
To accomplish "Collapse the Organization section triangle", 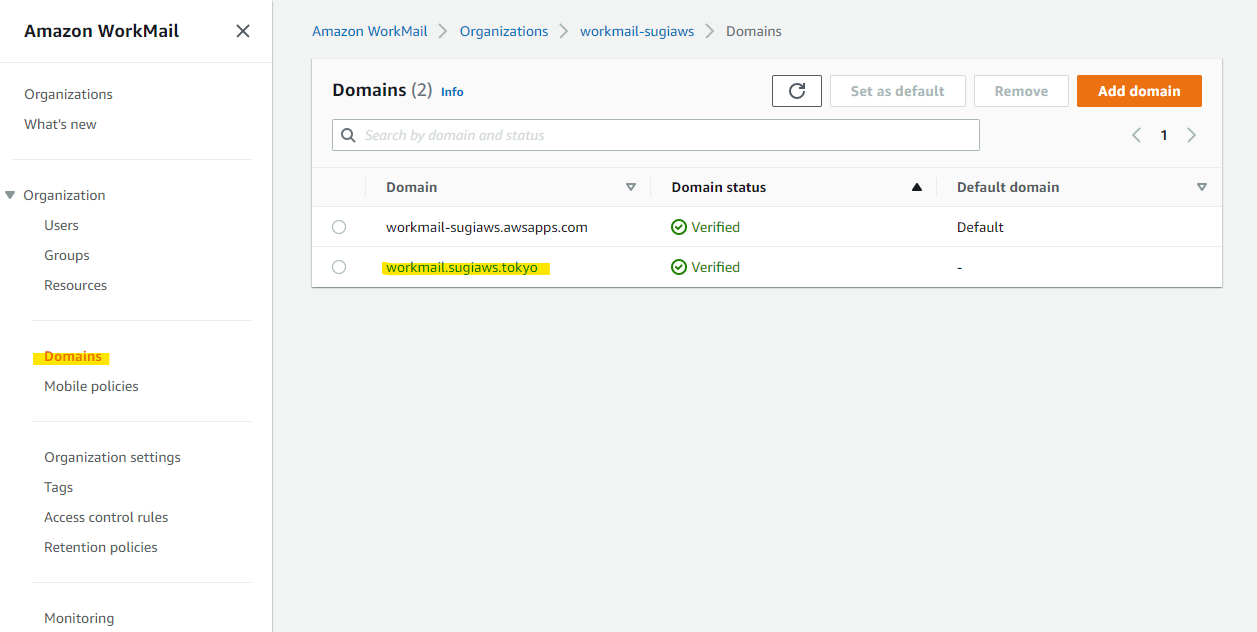I will [x=10, y=195].
